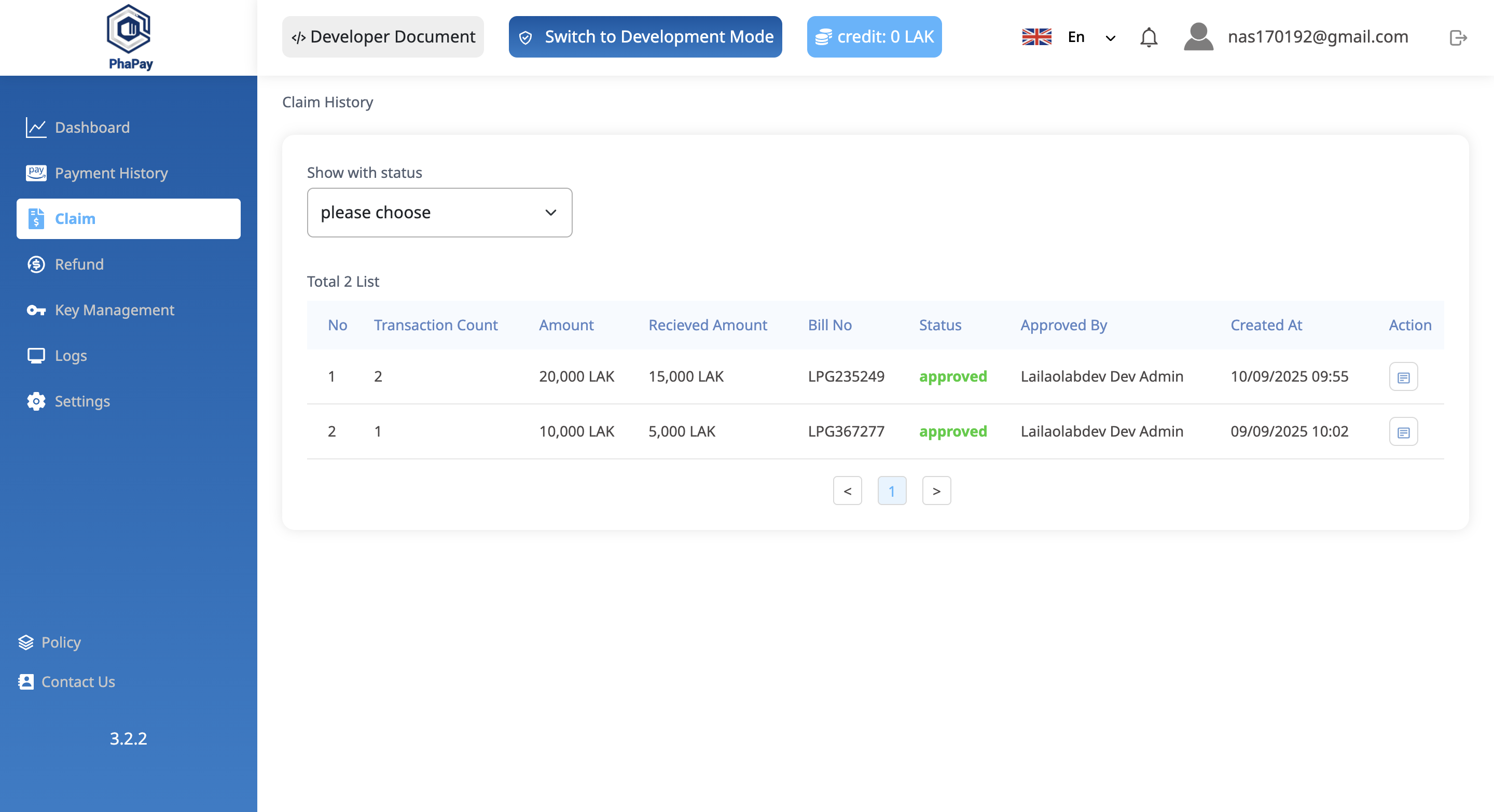This screenshot has width=1494, height=812.
Task: Expand the En language selector chevron
Action: coord(1110,38)
